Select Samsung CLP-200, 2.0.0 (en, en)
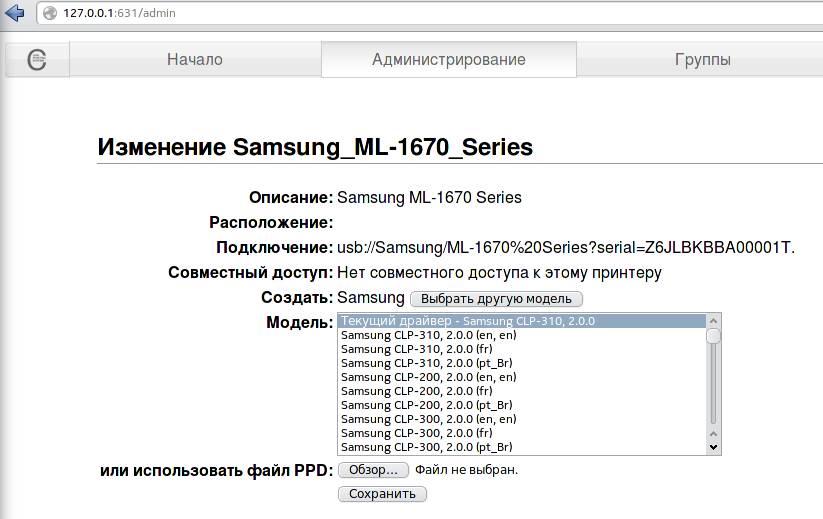This screenshot has width=823, height=519. (522, 377)
